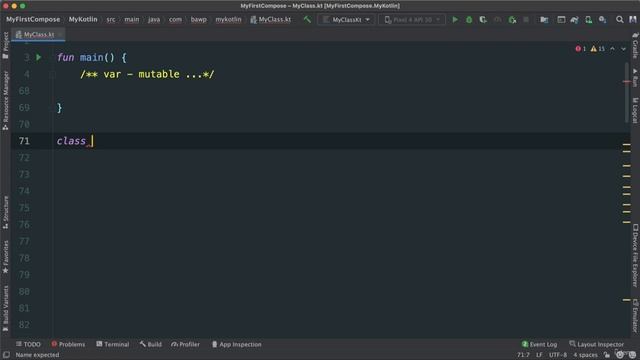Screen dimensions: 640x360
Task: Click the src breadcrumb
Action: click(111, 19)
